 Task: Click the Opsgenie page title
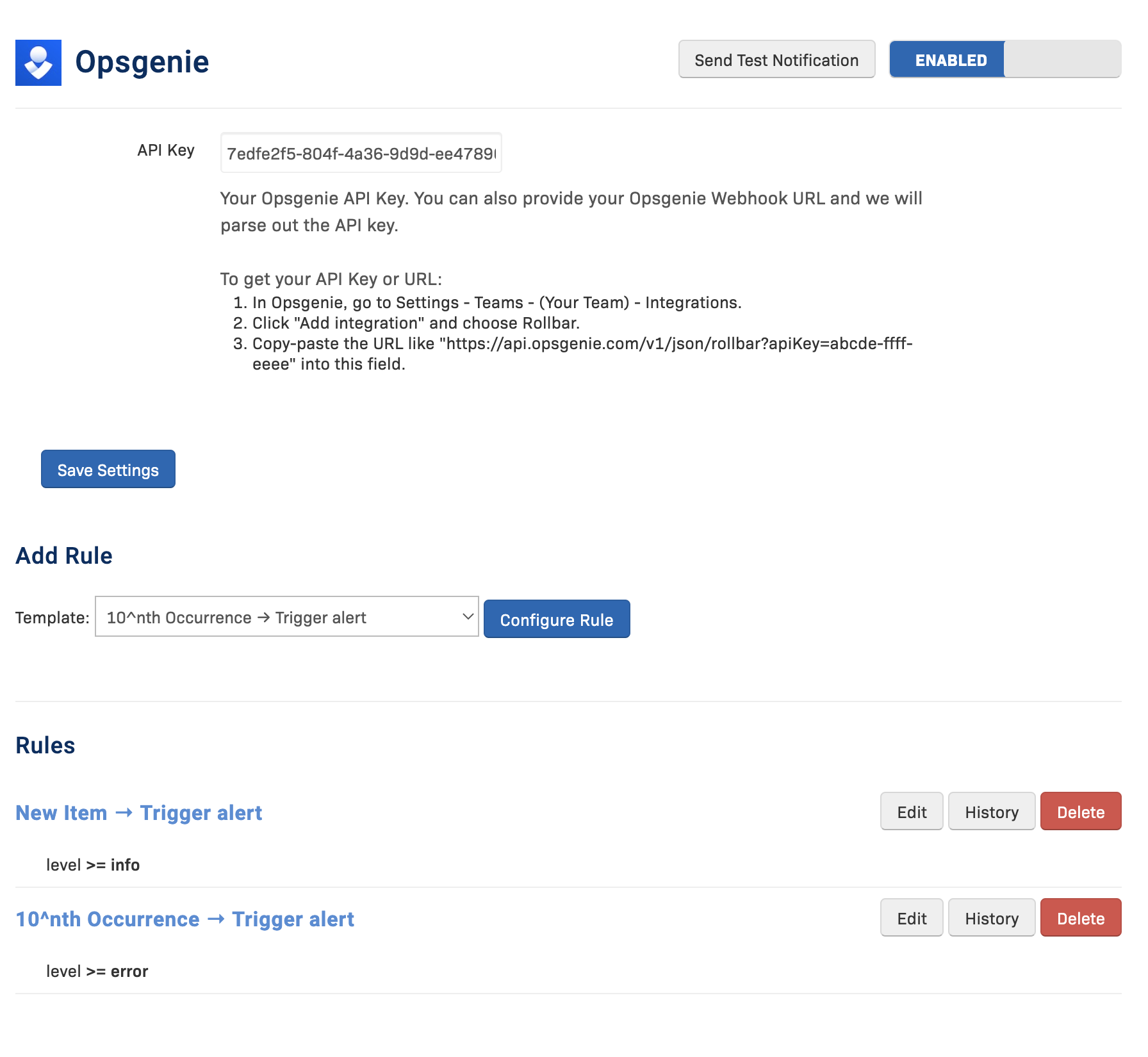point(142,62)
